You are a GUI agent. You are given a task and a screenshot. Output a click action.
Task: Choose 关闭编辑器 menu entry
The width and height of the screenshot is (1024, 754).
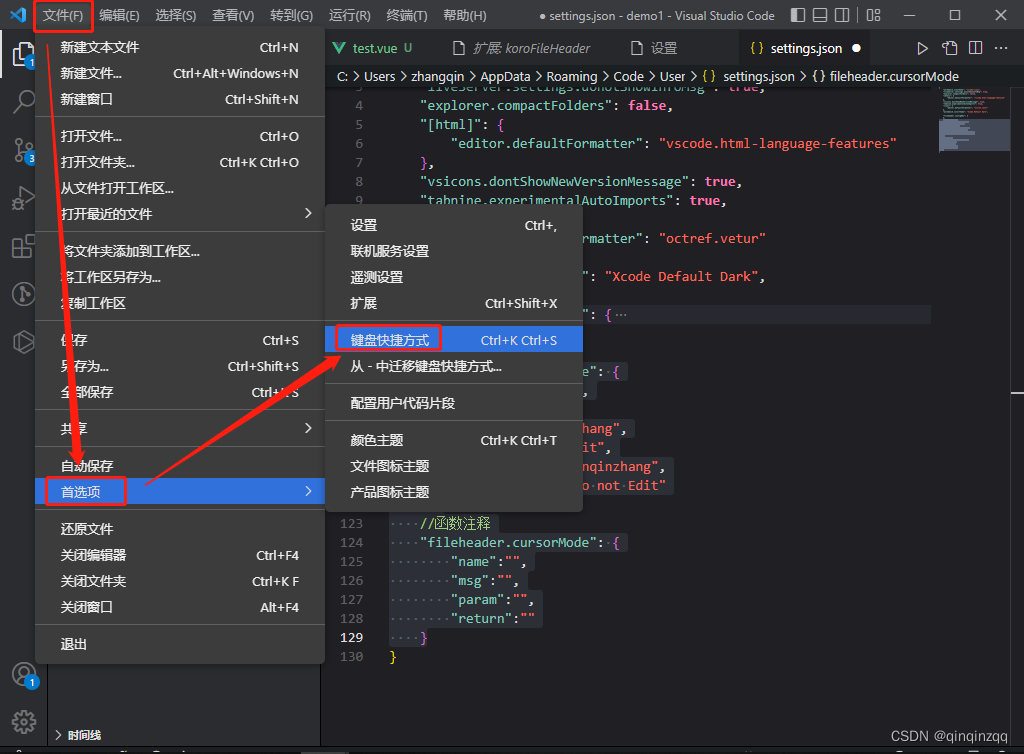pyautogui.click(x=180, y=555)
